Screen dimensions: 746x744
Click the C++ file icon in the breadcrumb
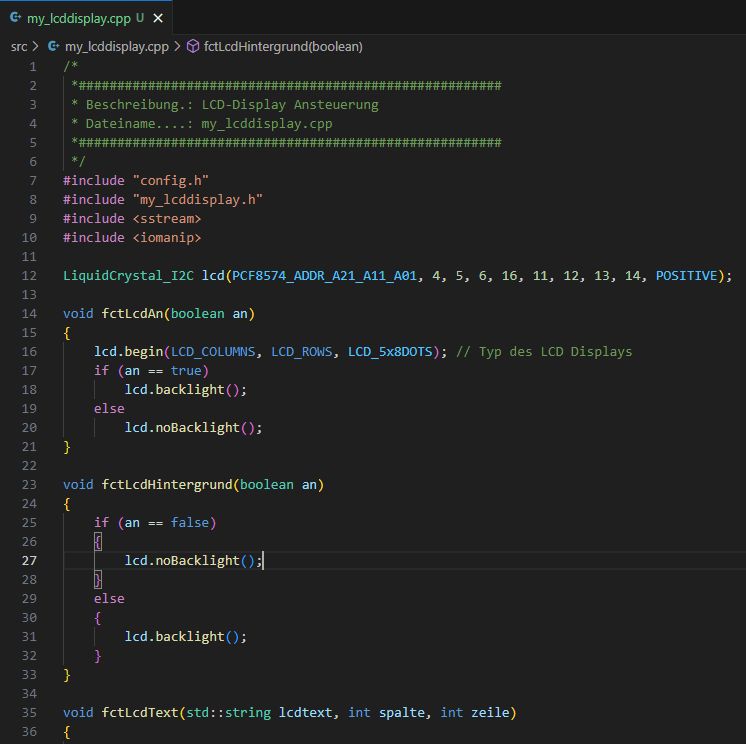[54, 46]
